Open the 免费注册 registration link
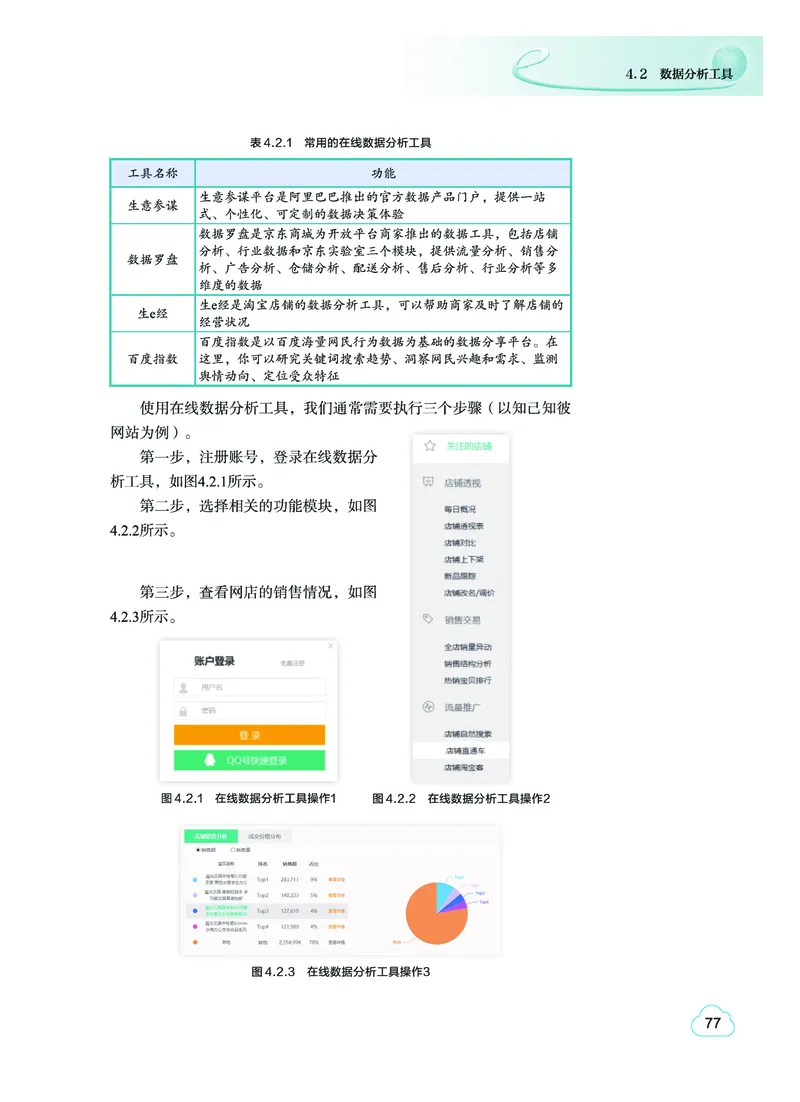This screenshot has height=1102, width=800. click(293, 663)
